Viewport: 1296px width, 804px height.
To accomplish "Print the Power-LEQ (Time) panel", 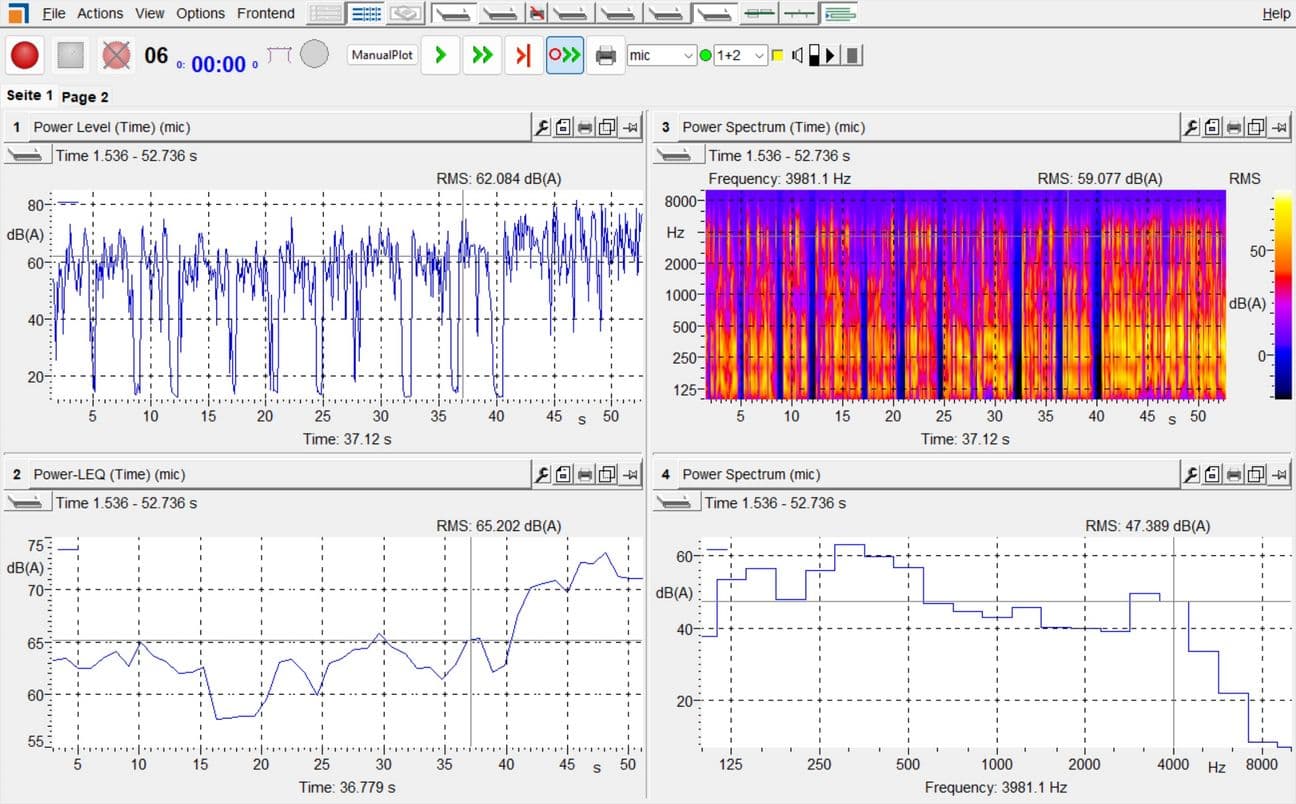I will (585, 474).
